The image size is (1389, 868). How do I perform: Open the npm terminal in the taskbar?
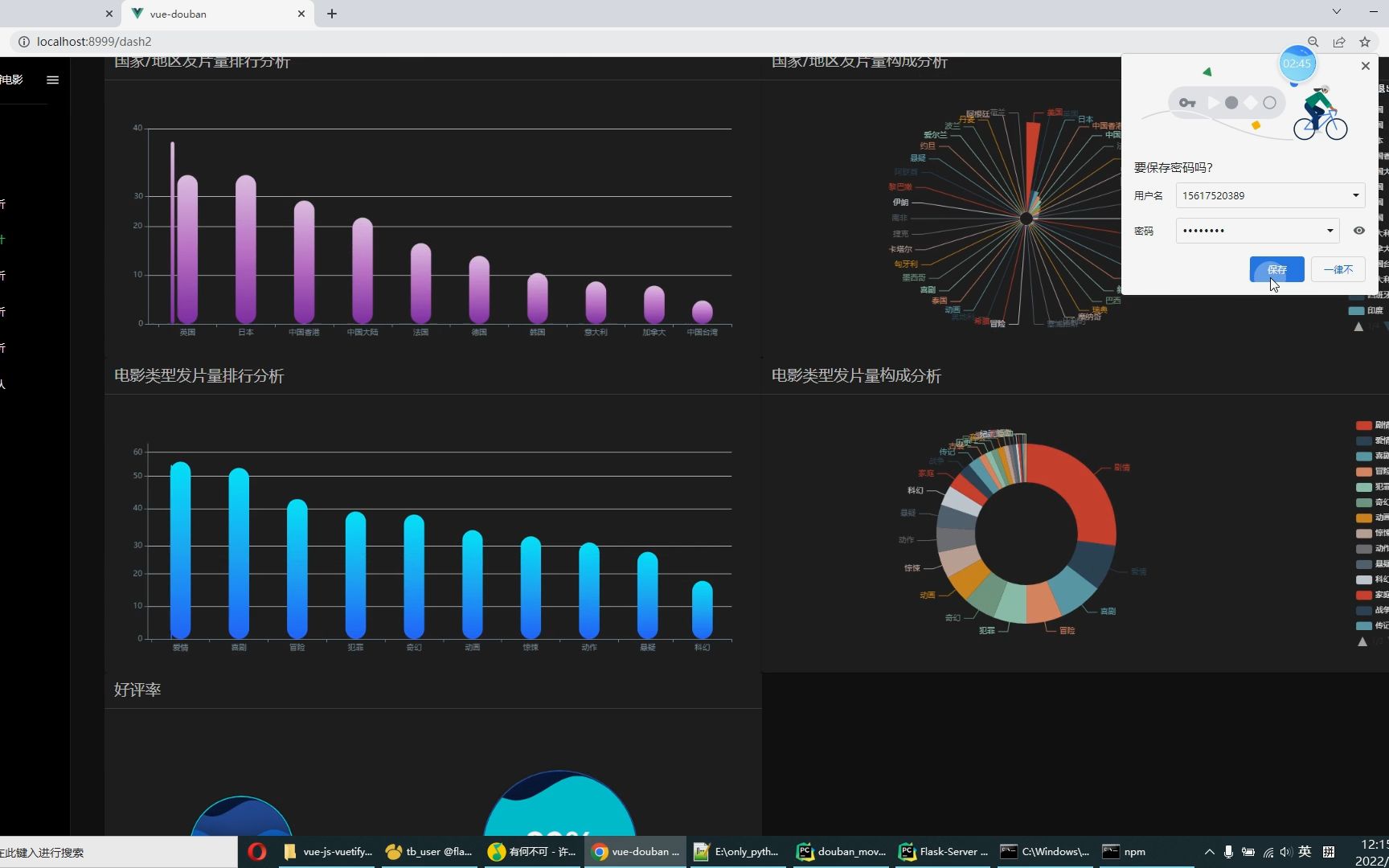coord(1125,851)
